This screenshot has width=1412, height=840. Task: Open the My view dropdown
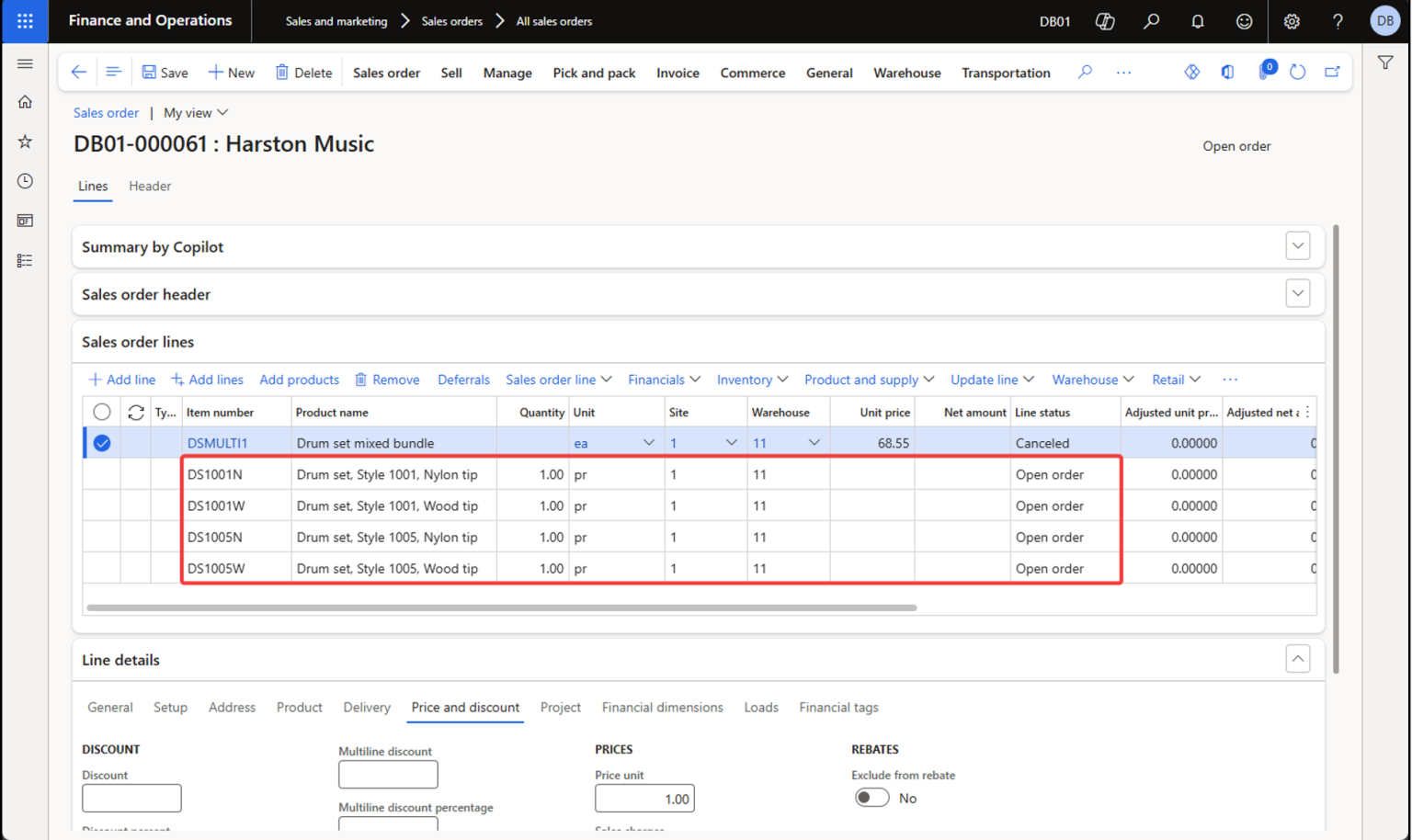pos(195,112)
